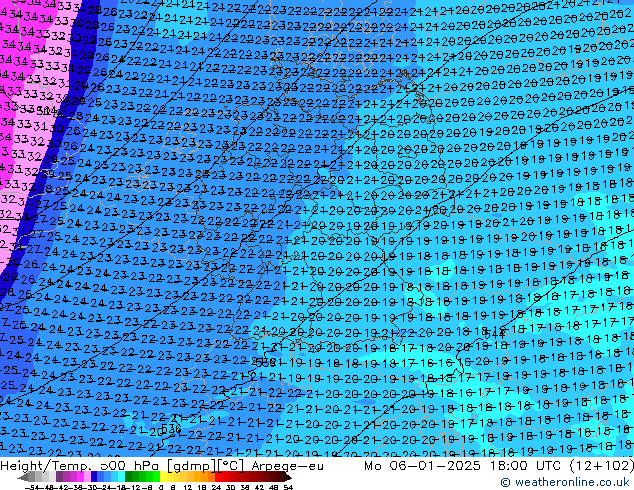Select the dark blue swatch in temperature legend
This screenshot has width=634, height=490.
94,477
